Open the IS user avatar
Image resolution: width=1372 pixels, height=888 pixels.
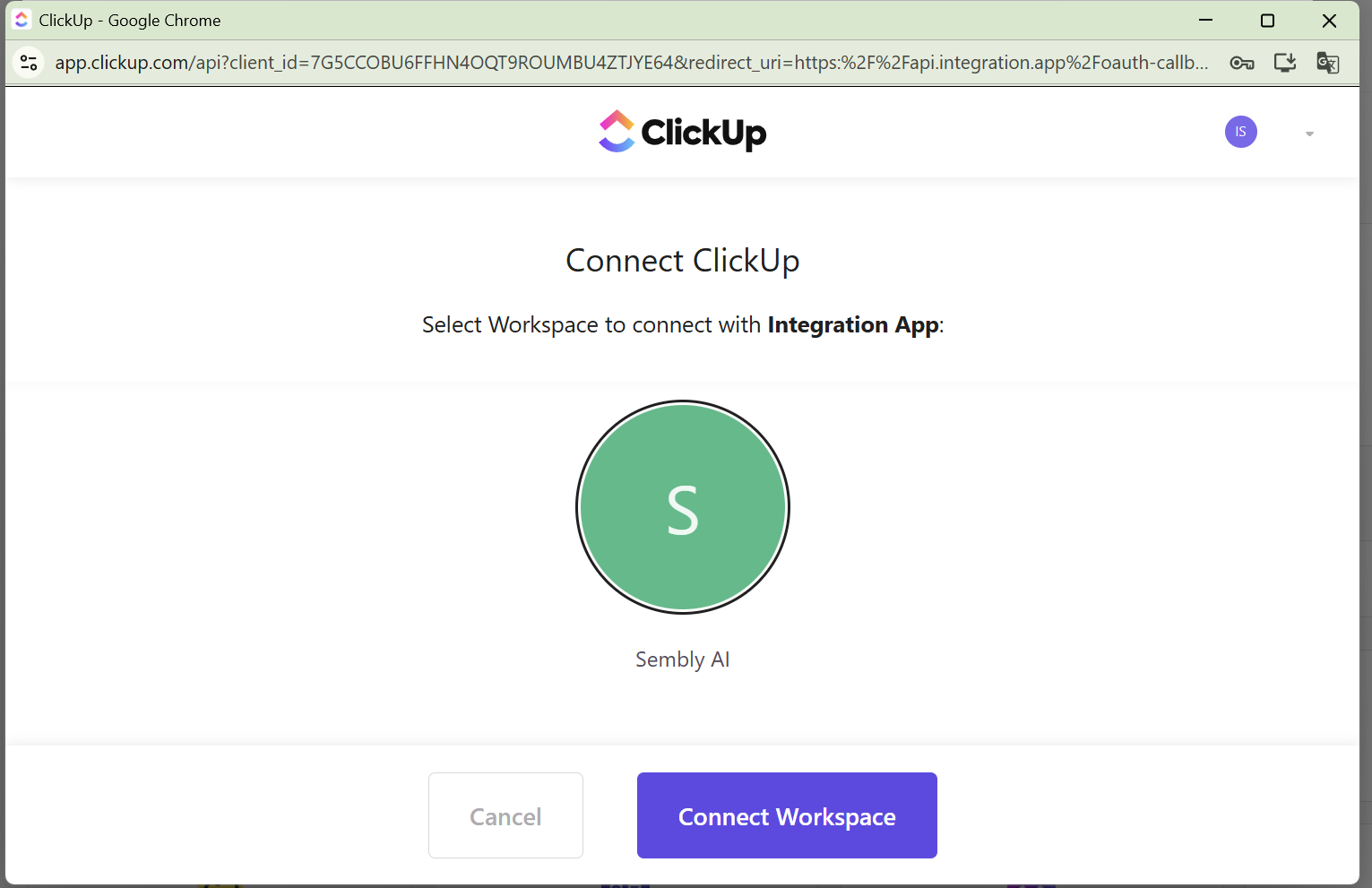[x=1240, y=132]
